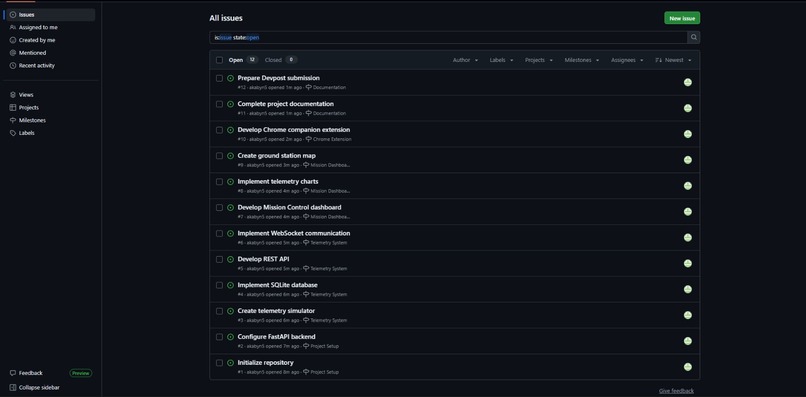Check the Develop Mission Control dashboard checkbox
Viewport: 806px width, 397px height.
click(x=219, y=208)
